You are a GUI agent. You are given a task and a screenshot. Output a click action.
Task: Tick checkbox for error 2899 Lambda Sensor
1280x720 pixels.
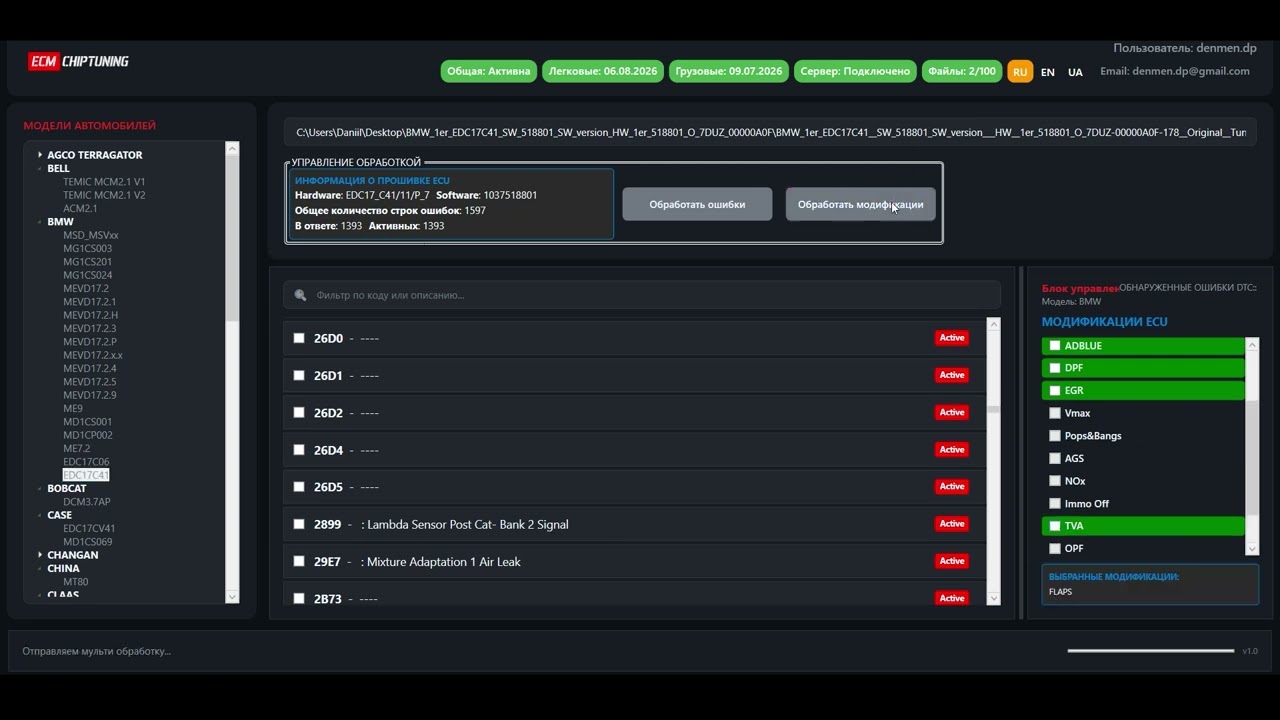pyautogui.click(x=299, y=524)
